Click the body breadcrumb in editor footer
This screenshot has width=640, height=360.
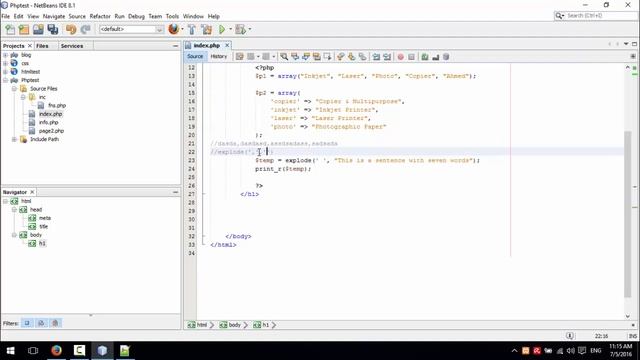(x=231, y=325)
